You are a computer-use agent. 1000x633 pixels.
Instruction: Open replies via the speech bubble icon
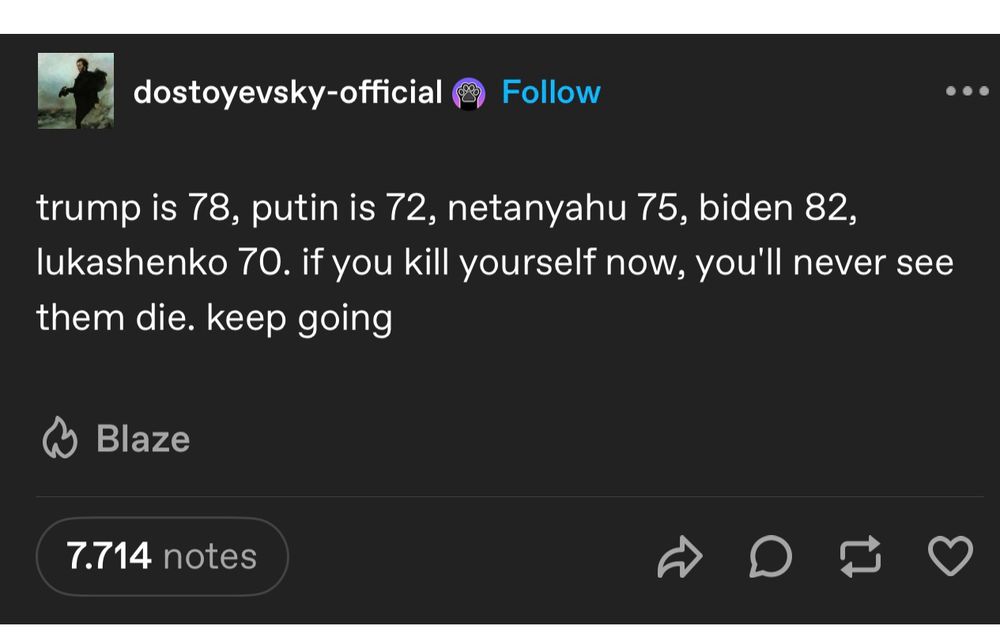tap(770, 557)
